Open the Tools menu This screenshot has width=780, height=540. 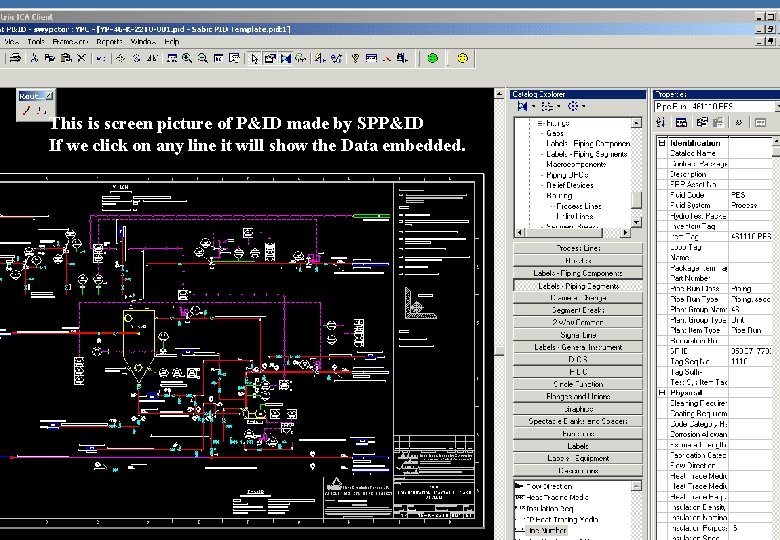pyautogui.click(x=36, y=42)
